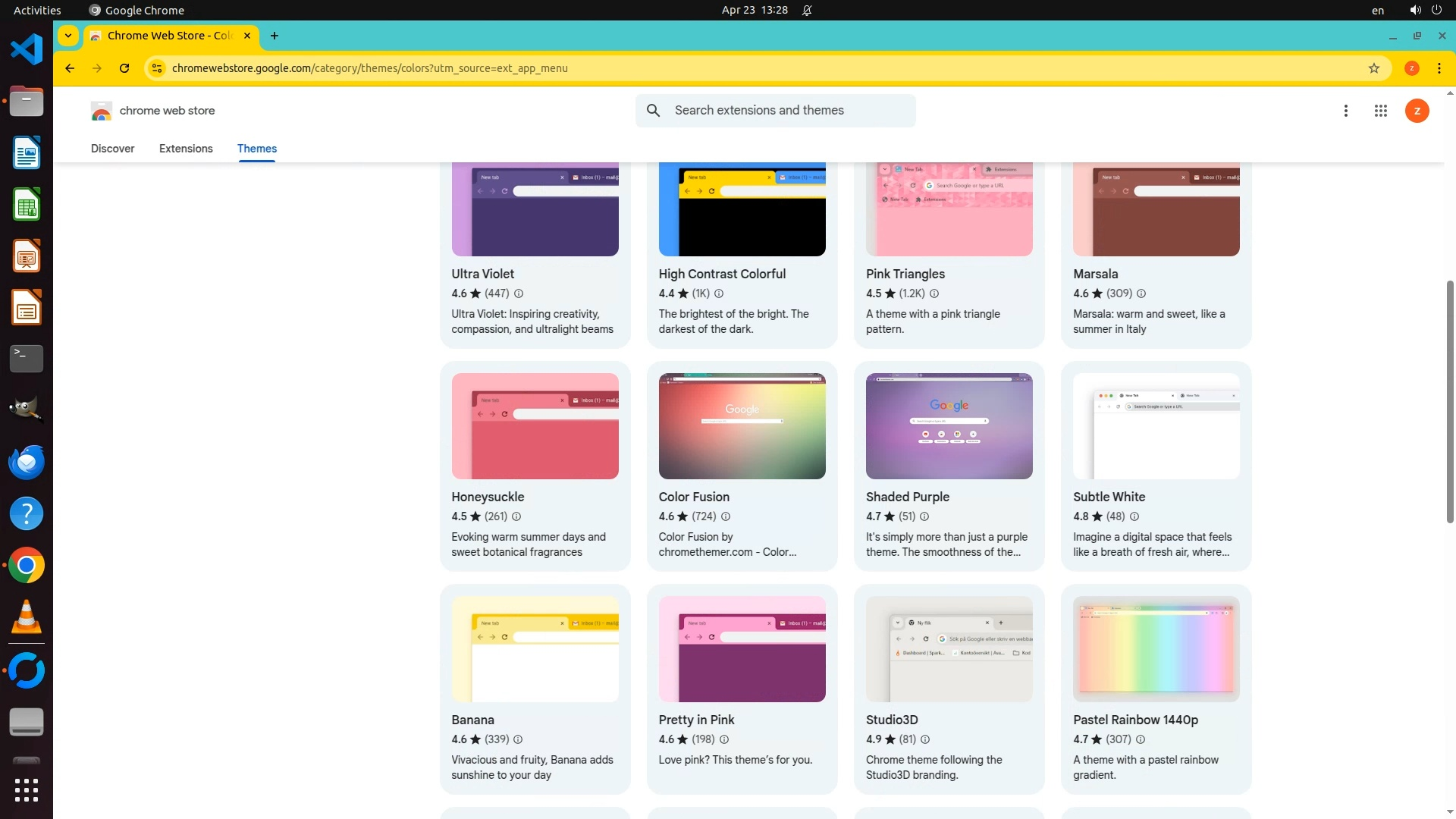This screenshot has height=819, width=1456.
Task: Bookmark this page with star icon
Action: click(1373, 68)
